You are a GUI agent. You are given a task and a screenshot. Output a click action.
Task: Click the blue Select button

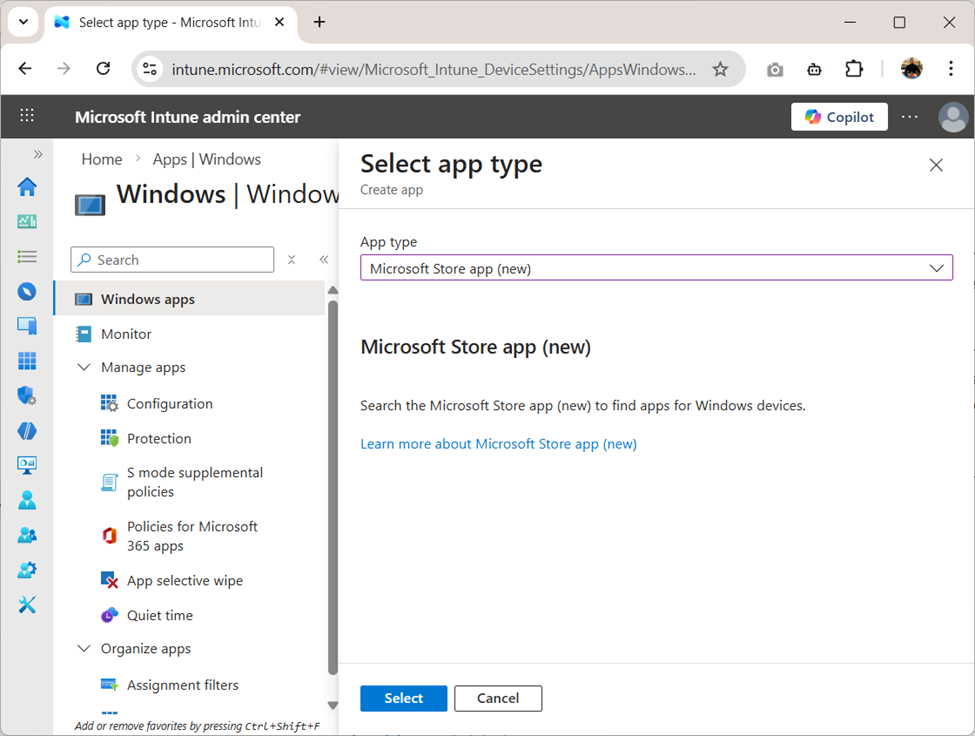[x=403, y=698]
